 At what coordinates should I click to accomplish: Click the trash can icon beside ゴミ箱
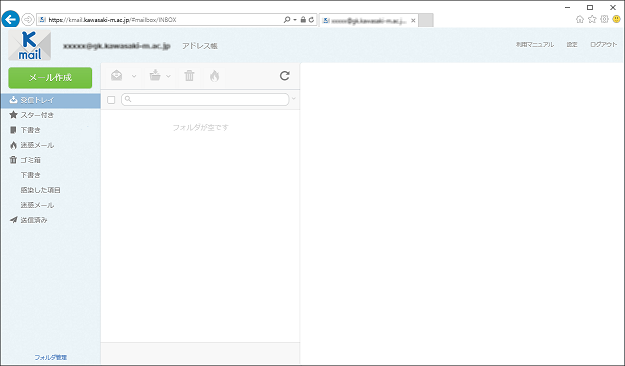click(x=13, y=160)
